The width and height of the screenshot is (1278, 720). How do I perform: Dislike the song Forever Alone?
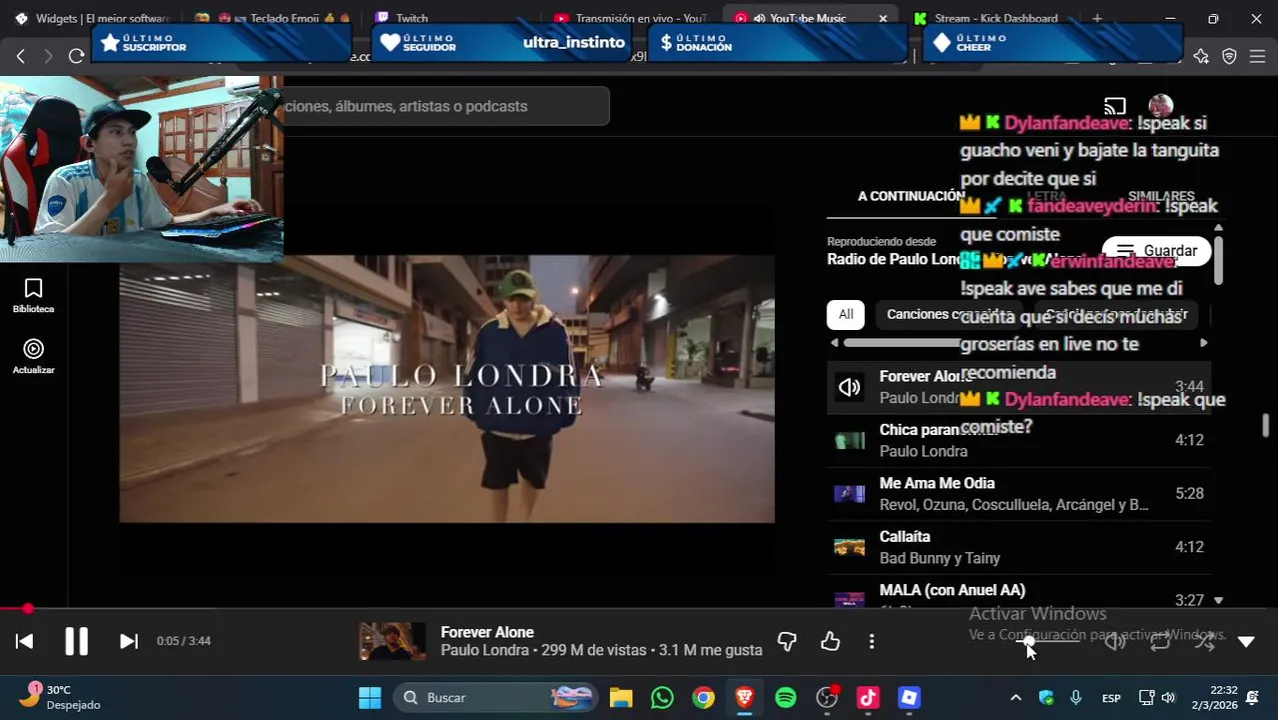coord(787,641)
